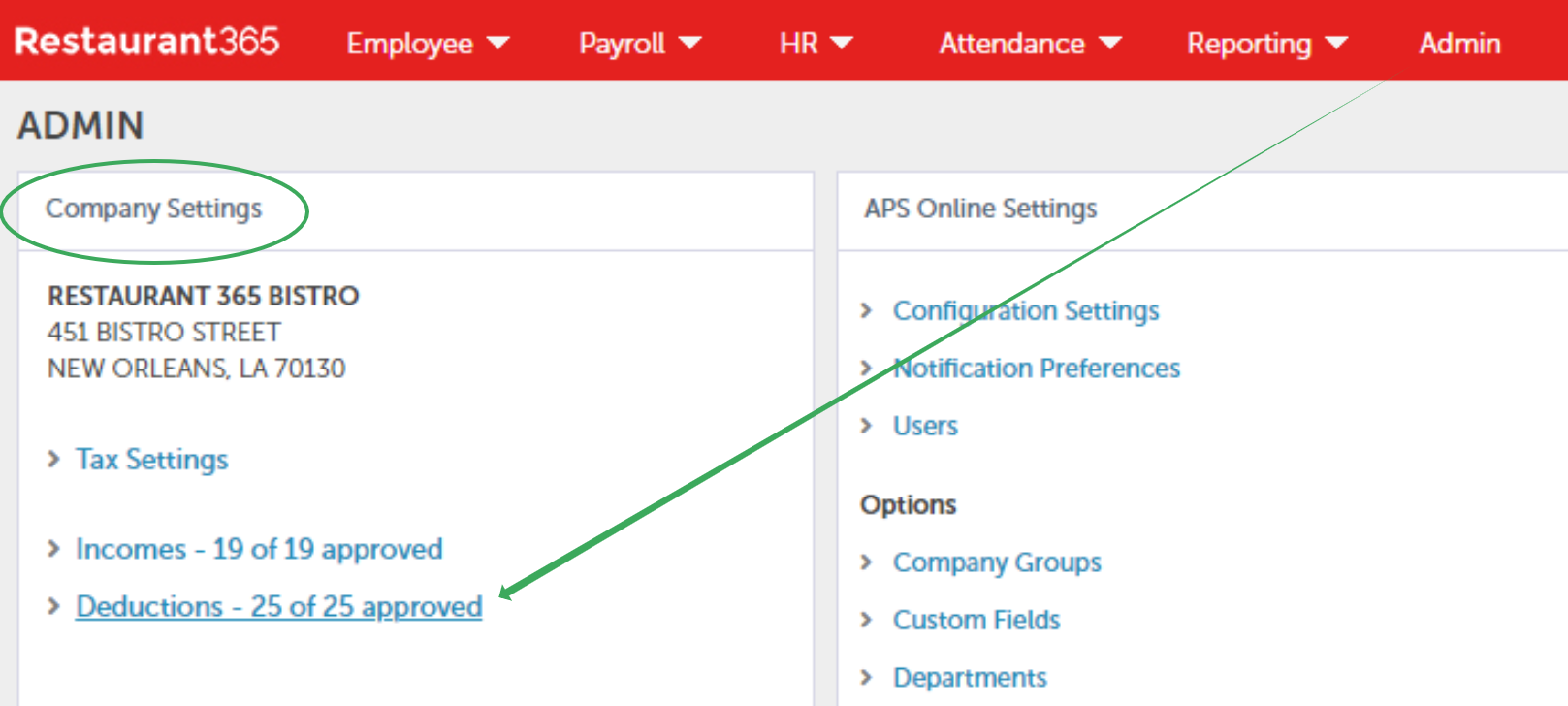Open the Configuration Settings link
This screenshot has height=706, width=1568.
pos(1026,311)
